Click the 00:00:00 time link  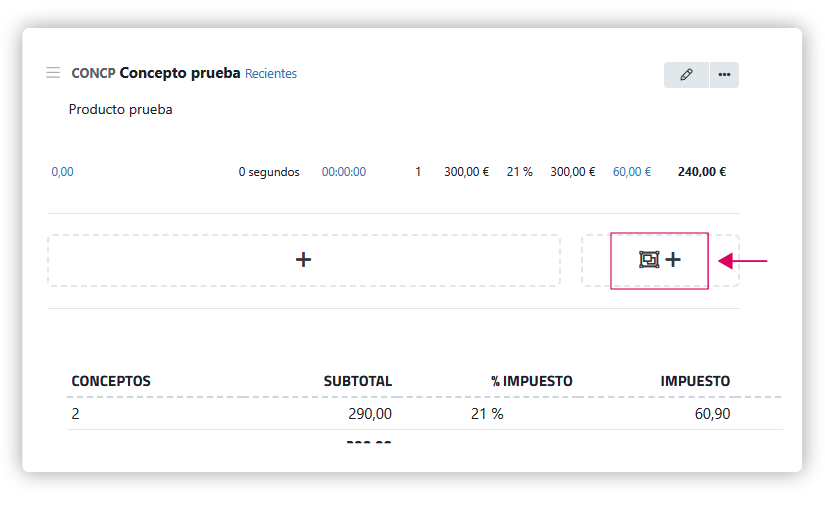point(344,172)
